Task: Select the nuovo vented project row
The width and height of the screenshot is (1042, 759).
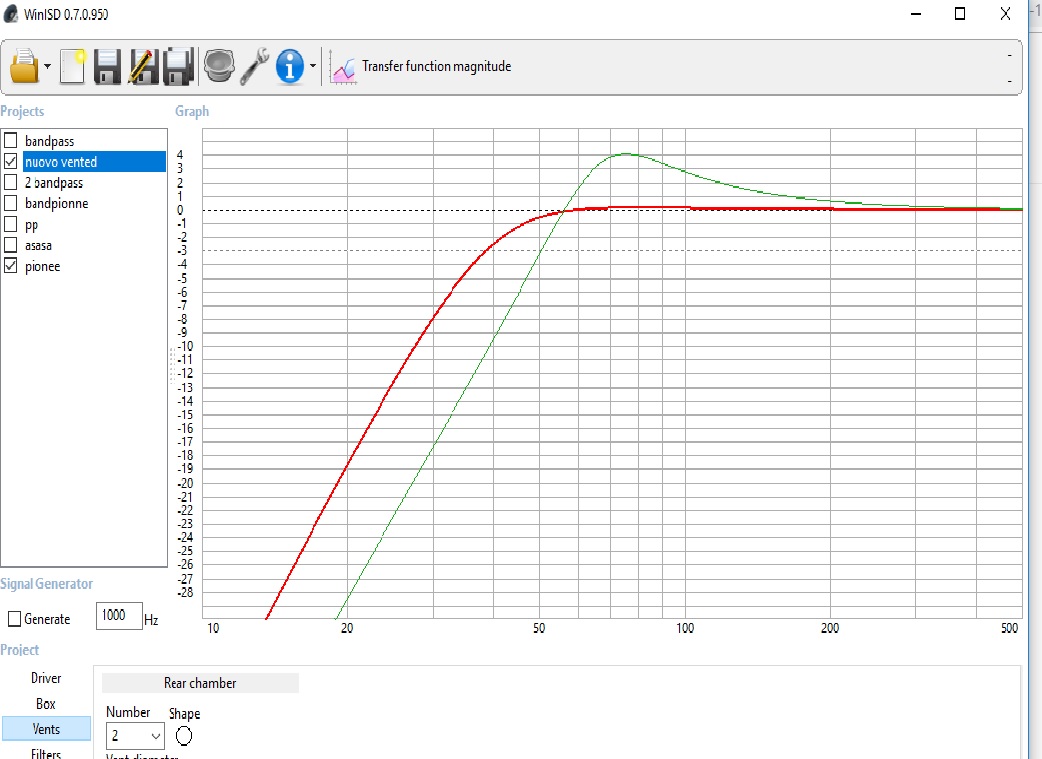Action: 94,162
